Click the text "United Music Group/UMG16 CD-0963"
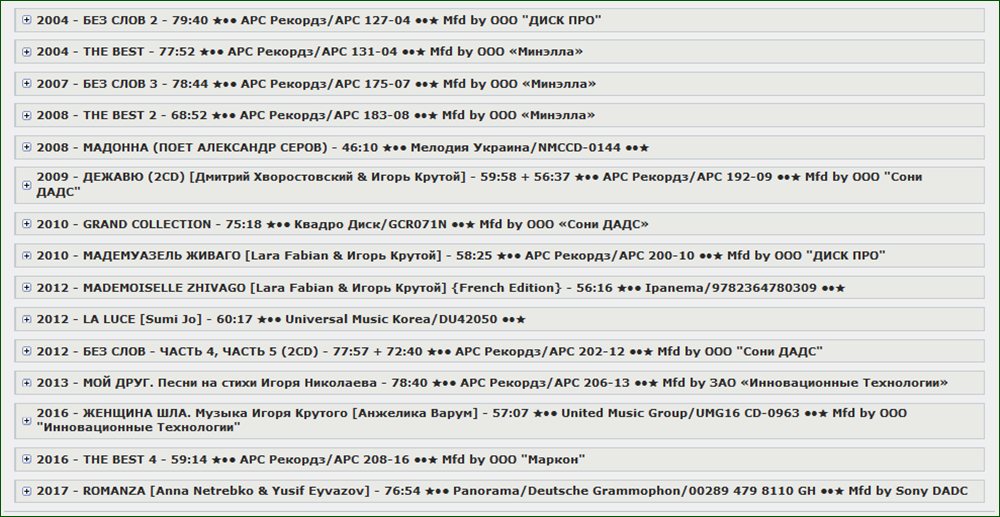This screenshot has height=517, width=1000. [x=680, y=412]
